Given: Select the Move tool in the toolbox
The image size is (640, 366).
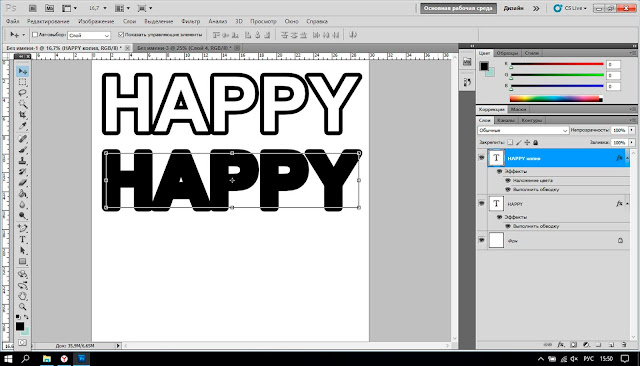Looking at the screenshot, I should point(22,71).
